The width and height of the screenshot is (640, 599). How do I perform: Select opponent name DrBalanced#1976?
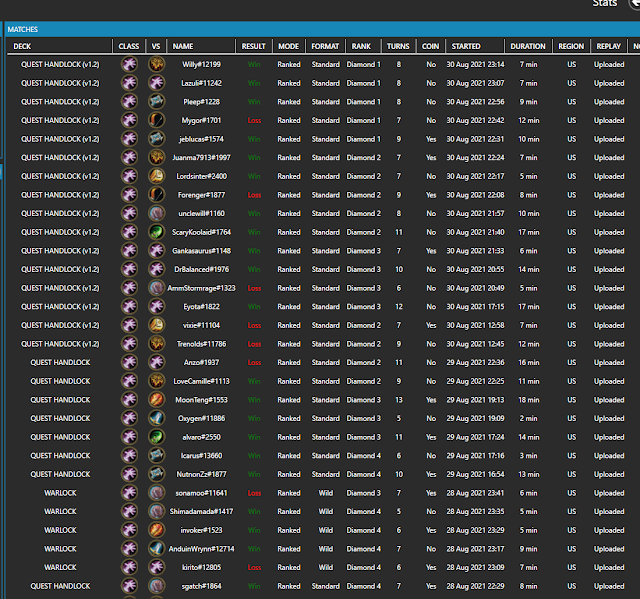[x=201, y=269]
